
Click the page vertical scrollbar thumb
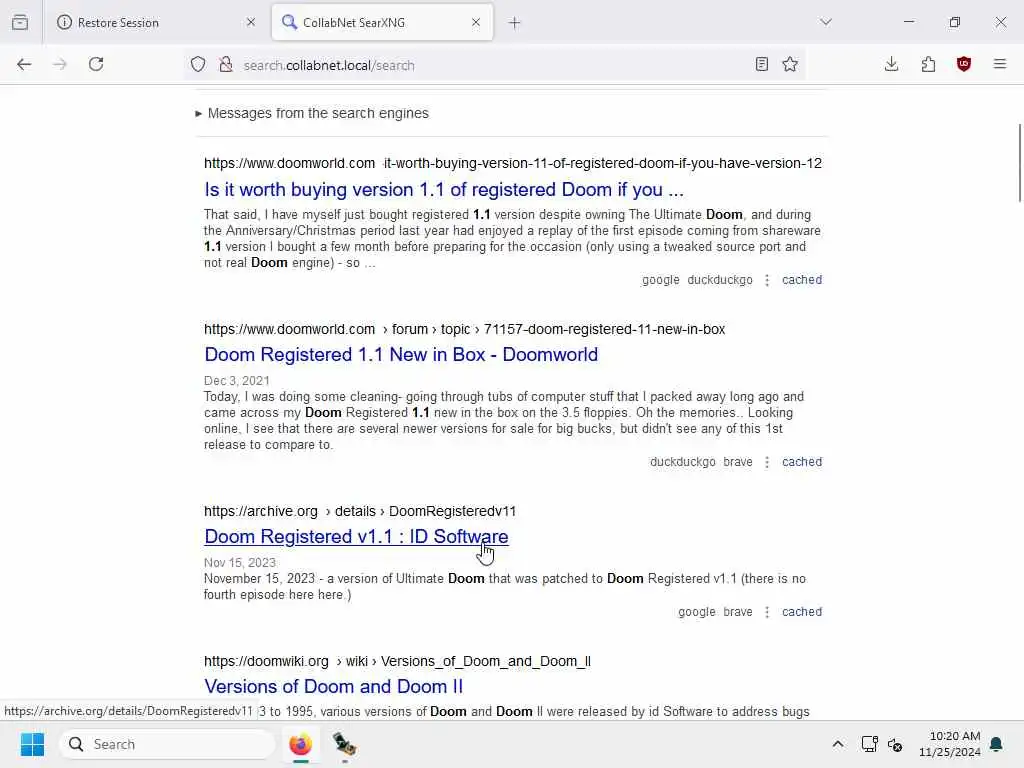click(1019, 163)
